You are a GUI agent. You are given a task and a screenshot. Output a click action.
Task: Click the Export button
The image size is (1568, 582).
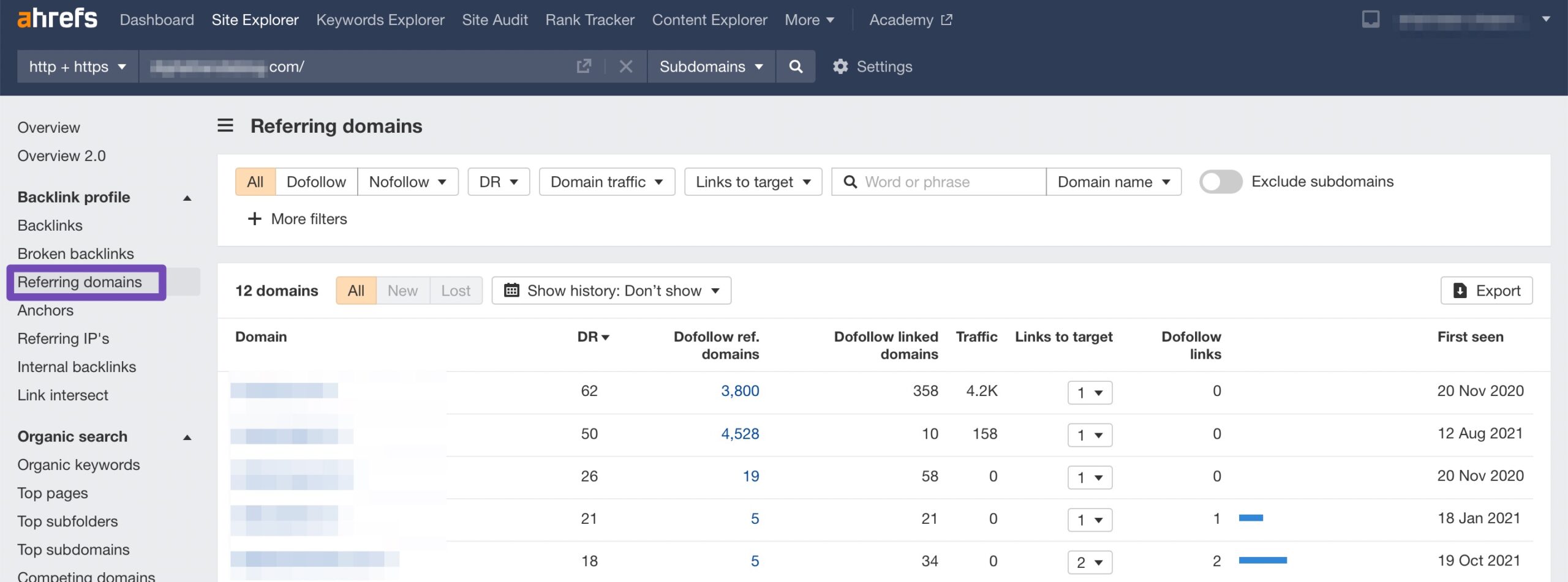pyautogui.click(x=1486, y=291)
